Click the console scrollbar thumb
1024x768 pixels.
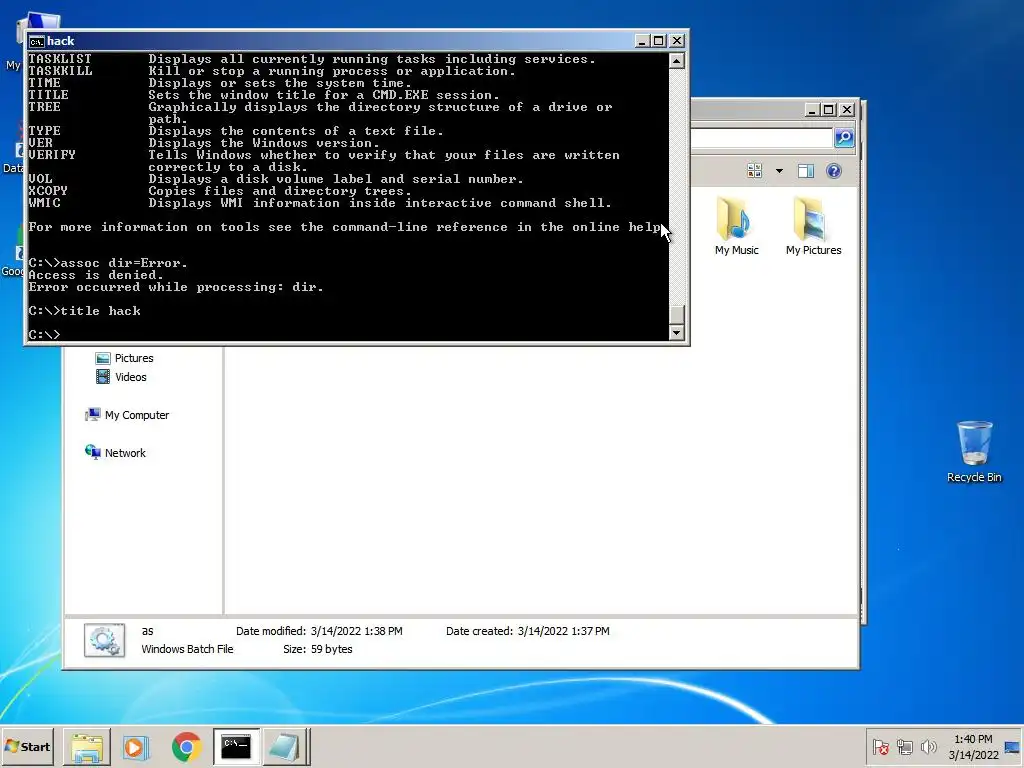[677, 314]
